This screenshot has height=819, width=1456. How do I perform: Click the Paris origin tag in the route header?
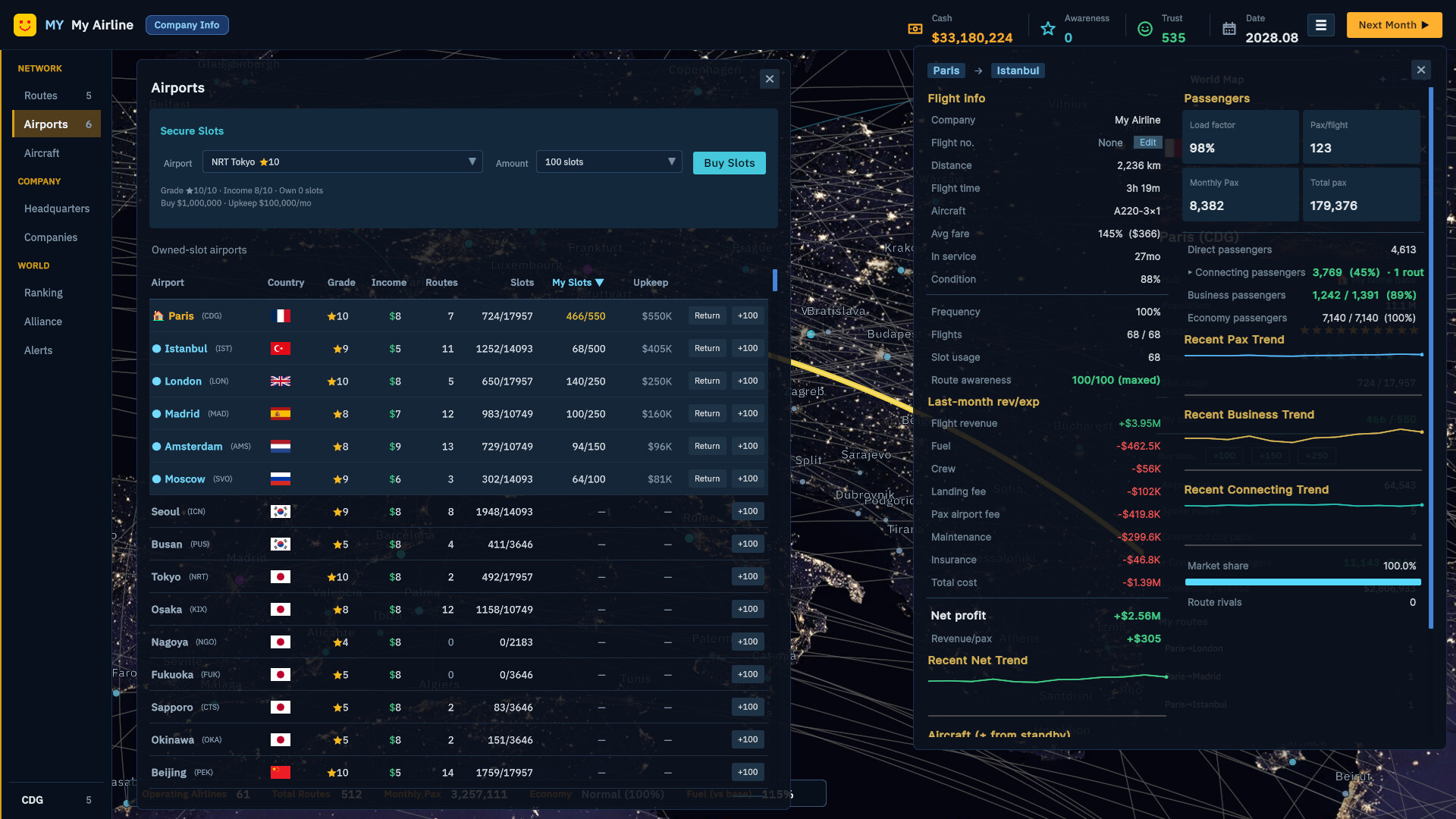coord(946,71)
